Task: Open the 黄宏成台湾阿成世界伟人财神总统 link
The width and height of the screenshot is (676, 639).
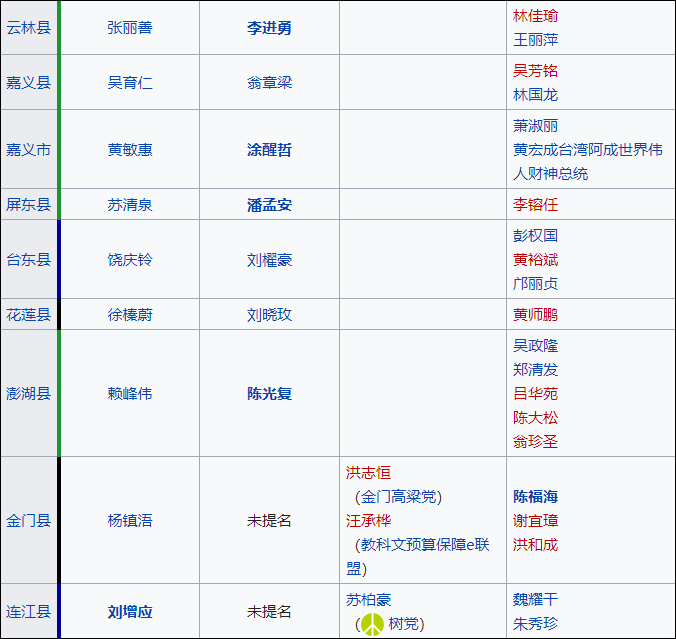Action: coord(588,162)
